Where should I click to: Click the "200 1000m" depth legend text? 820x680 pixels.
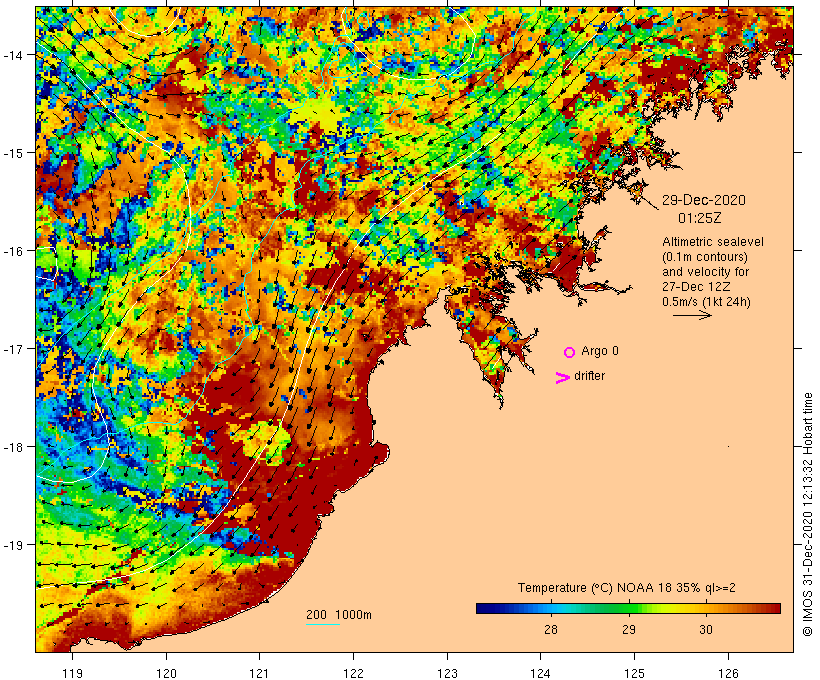point(339,615)
